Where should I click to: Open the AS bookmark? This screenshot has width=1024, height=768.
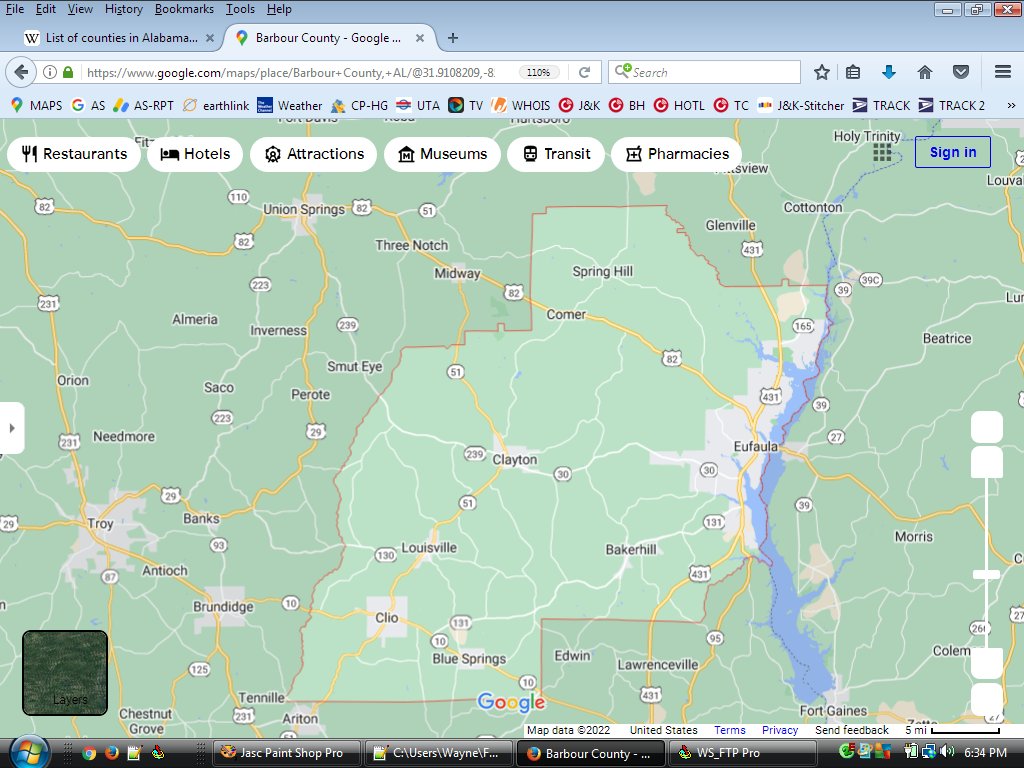pos(88,105)
